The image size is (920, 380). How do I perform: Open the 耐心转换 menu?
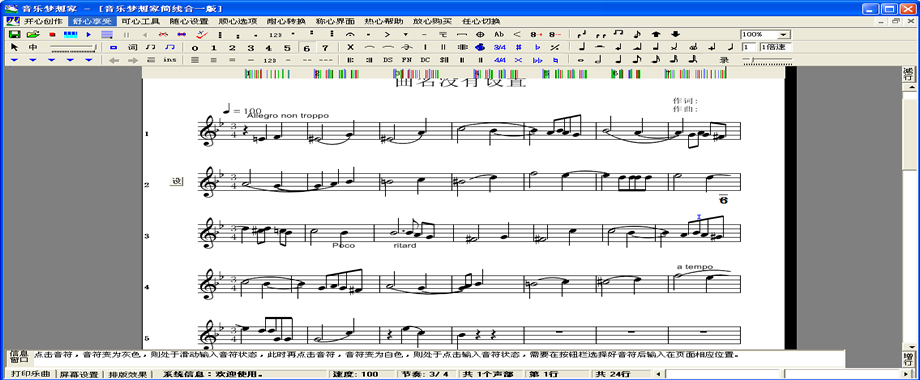click(x=286, y=21)
